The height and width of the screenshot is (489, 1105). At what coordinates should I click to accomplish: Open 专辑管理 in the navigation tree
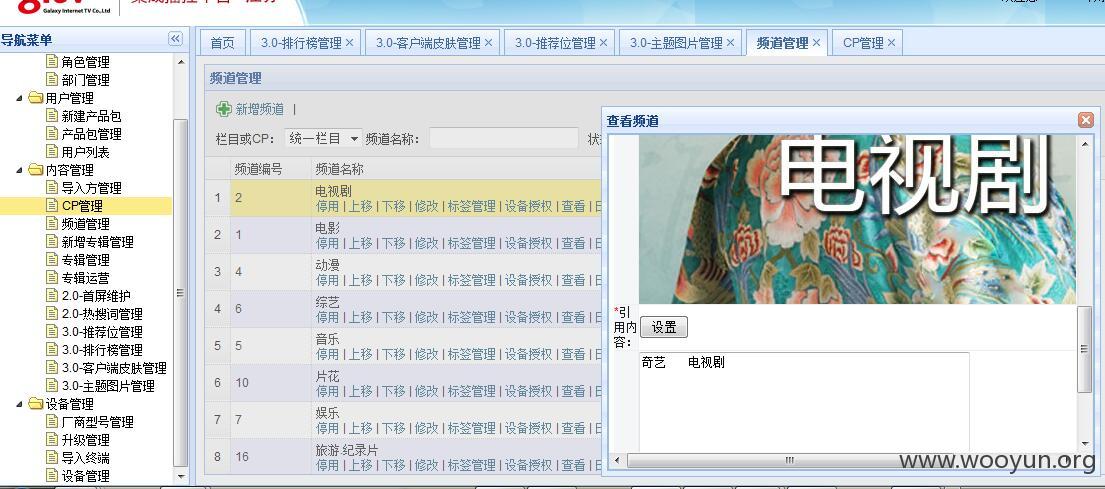click(85, 260)
